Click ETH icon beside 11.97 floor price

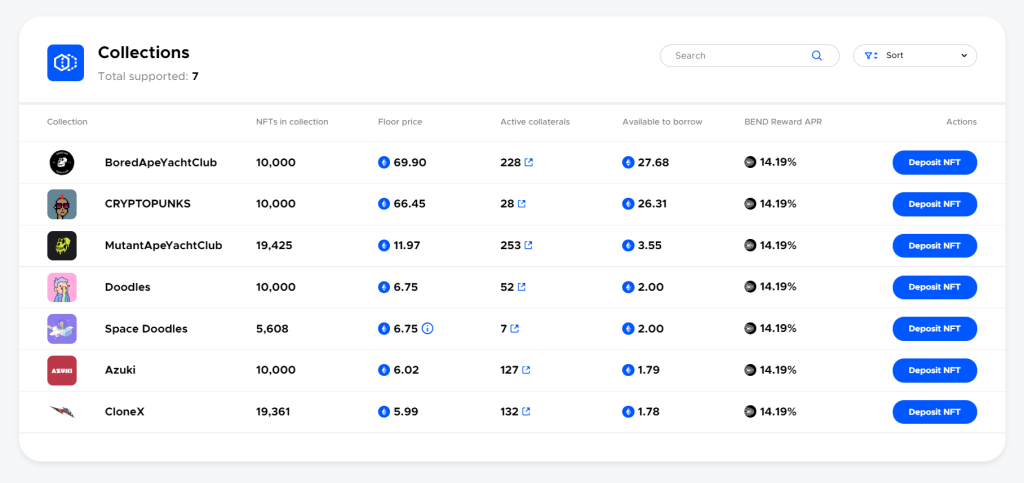pos(384,245)
